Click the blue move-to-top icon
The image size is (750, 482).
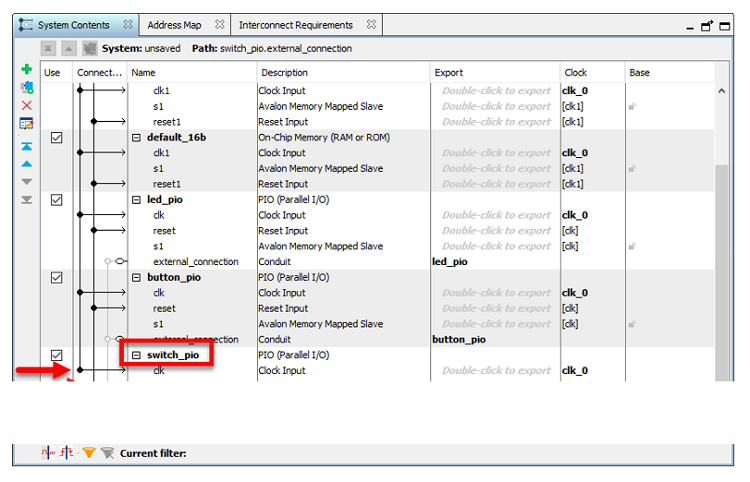pyautogui.click(x=27, y=146)
